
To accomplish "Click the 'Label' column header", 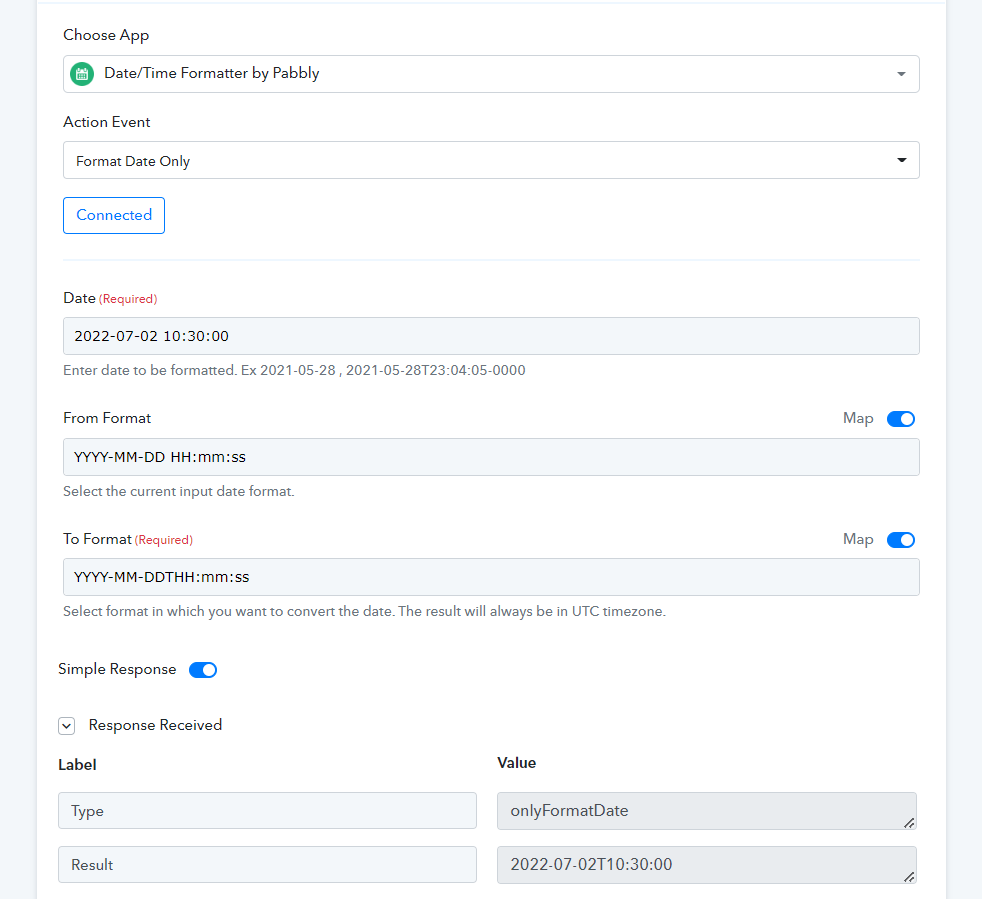I will pyautogui.click(x=77, y=764).
